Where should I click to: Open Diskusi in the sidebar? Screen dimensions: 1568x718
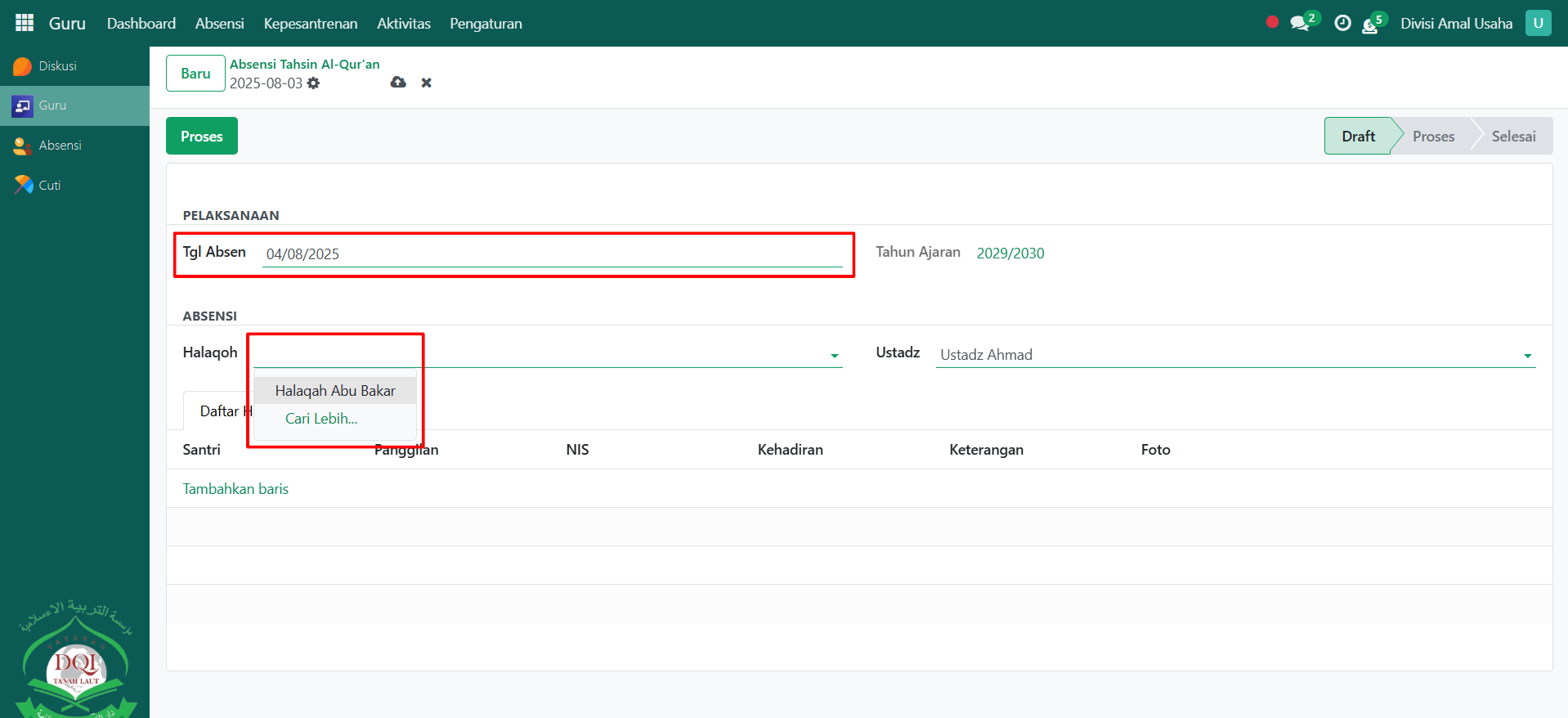[57, 66]
